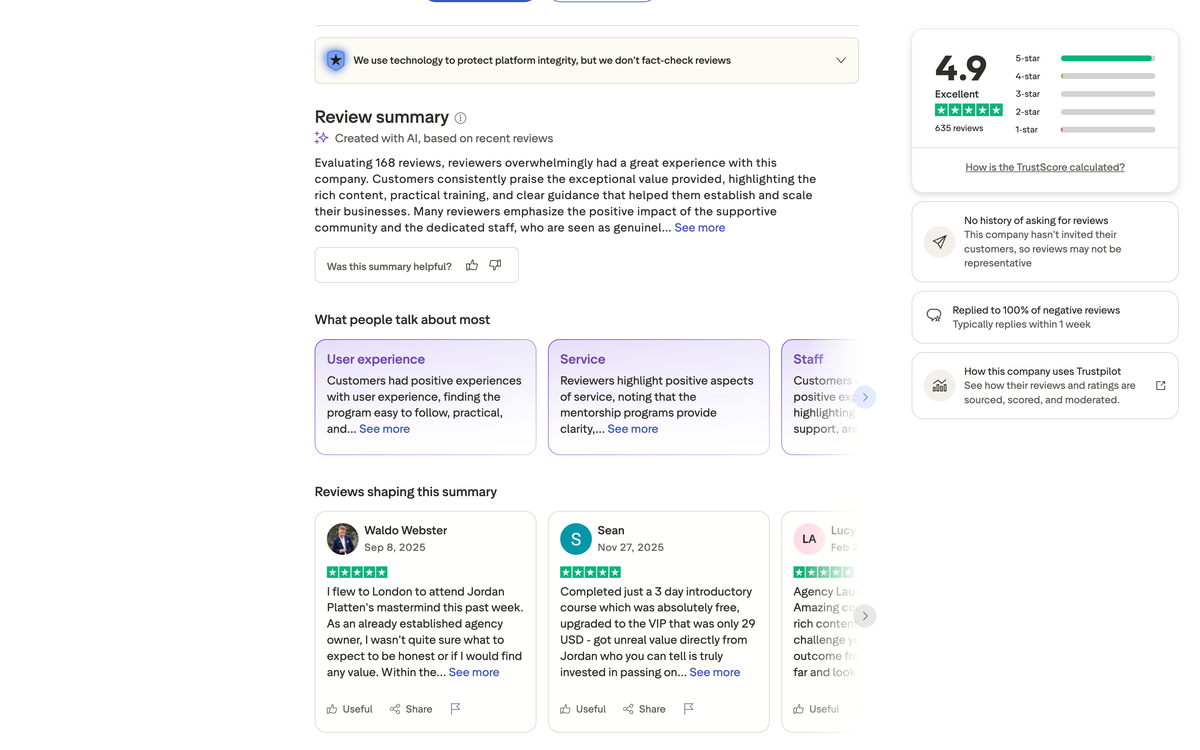The height and width of the screenshot is (750, 1200).
Task: Open Waldo Webster's profile photo
Action: click(x=343, y=539)
